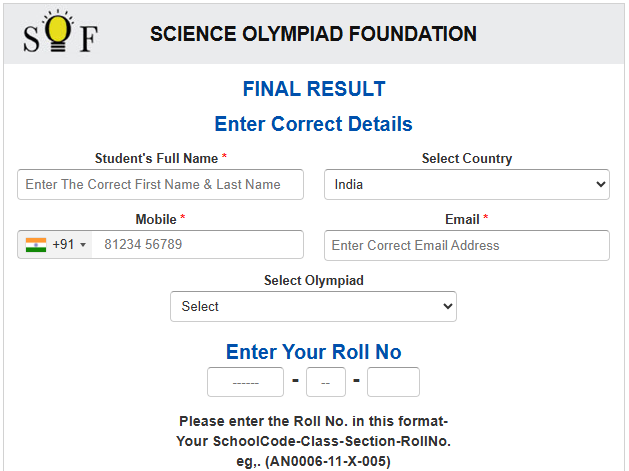The width and height of the screenshot is (629, 471).
Task: Expand the Select Olympiad dropdown
Action: click(313, 306)
